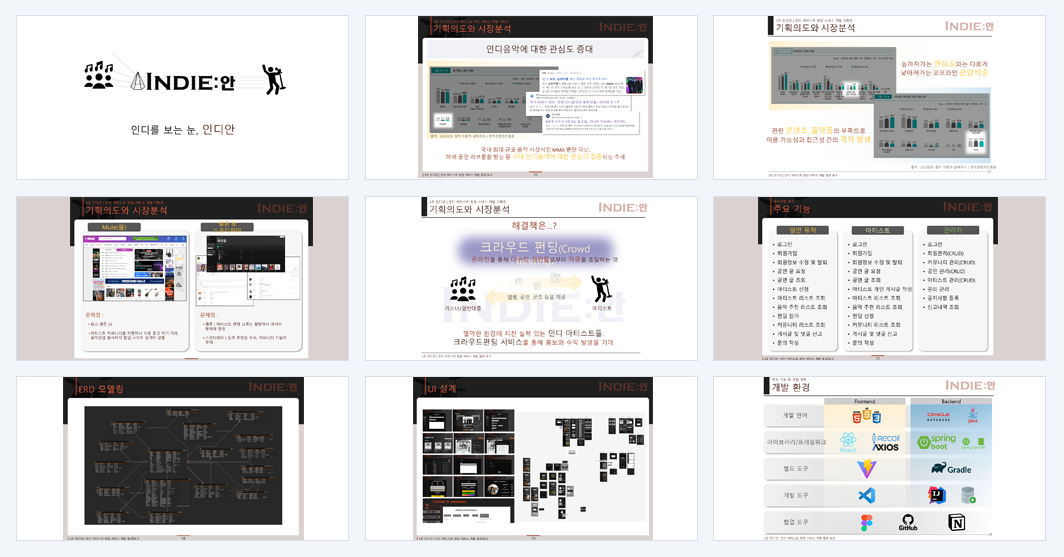Image resolution: width=1064 pixels, height=557 pixels.
Task: Click the Vite lightning logo
Action: 867,469
